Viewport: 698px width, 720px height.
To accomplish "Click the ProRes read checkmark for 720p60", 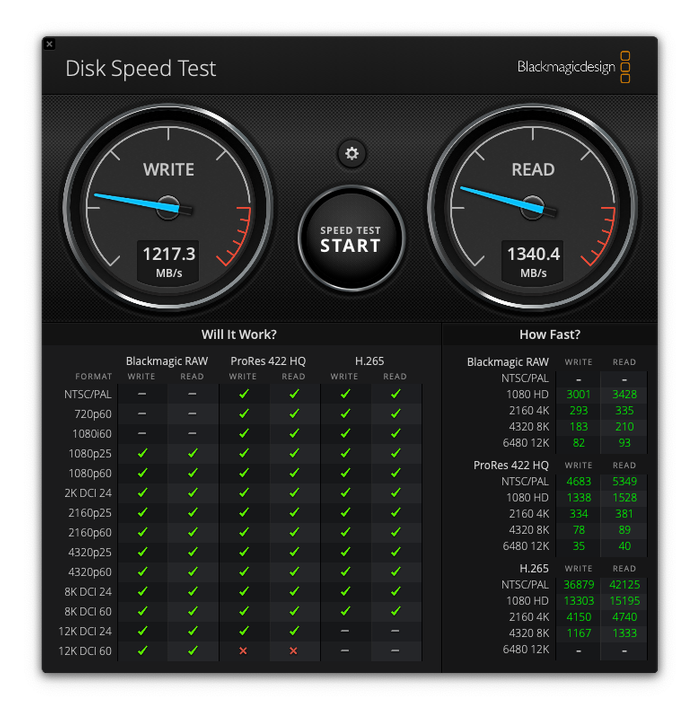I will point(293,414).
